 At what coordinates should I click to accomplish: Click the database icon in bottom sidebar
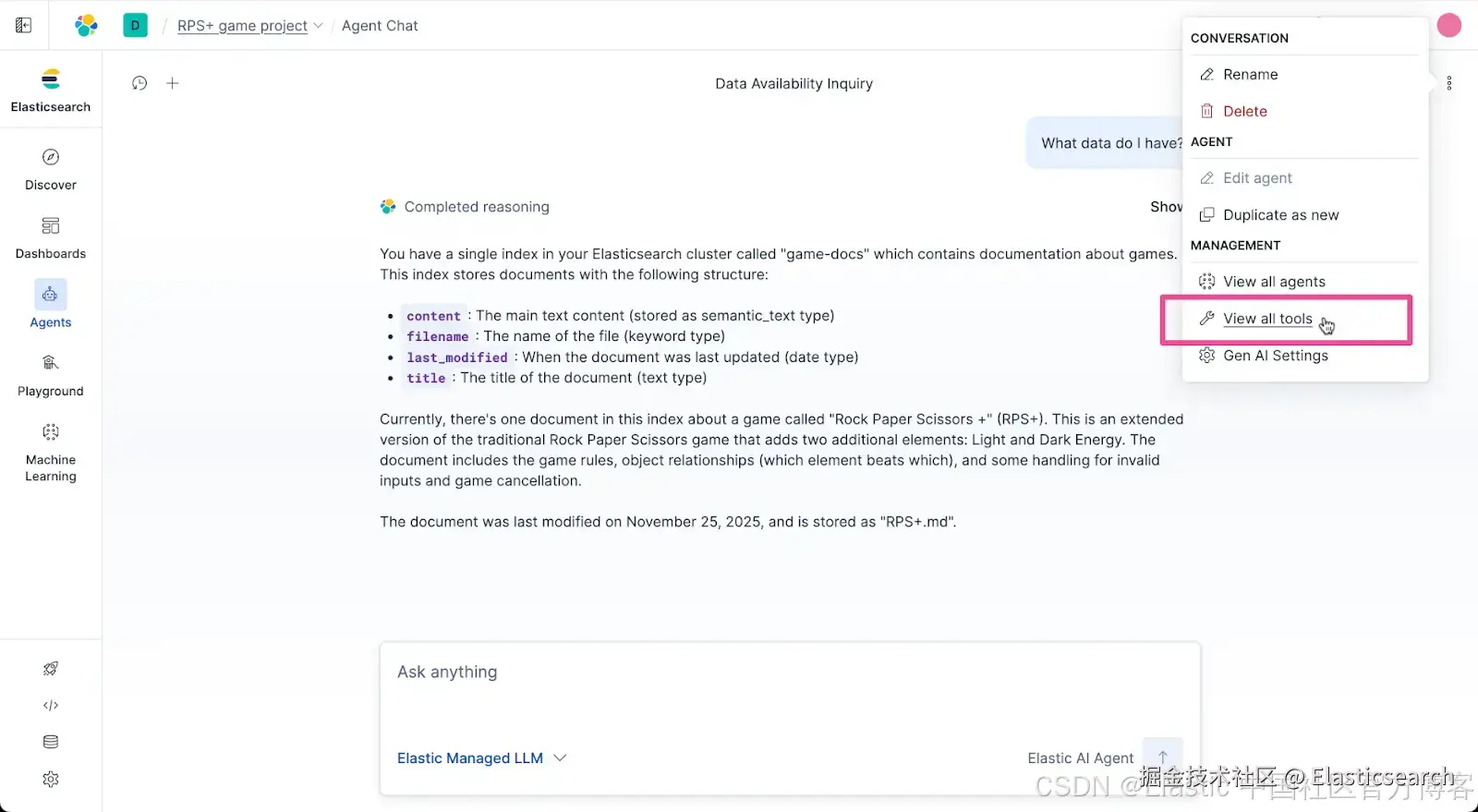[x=51, y=742]
